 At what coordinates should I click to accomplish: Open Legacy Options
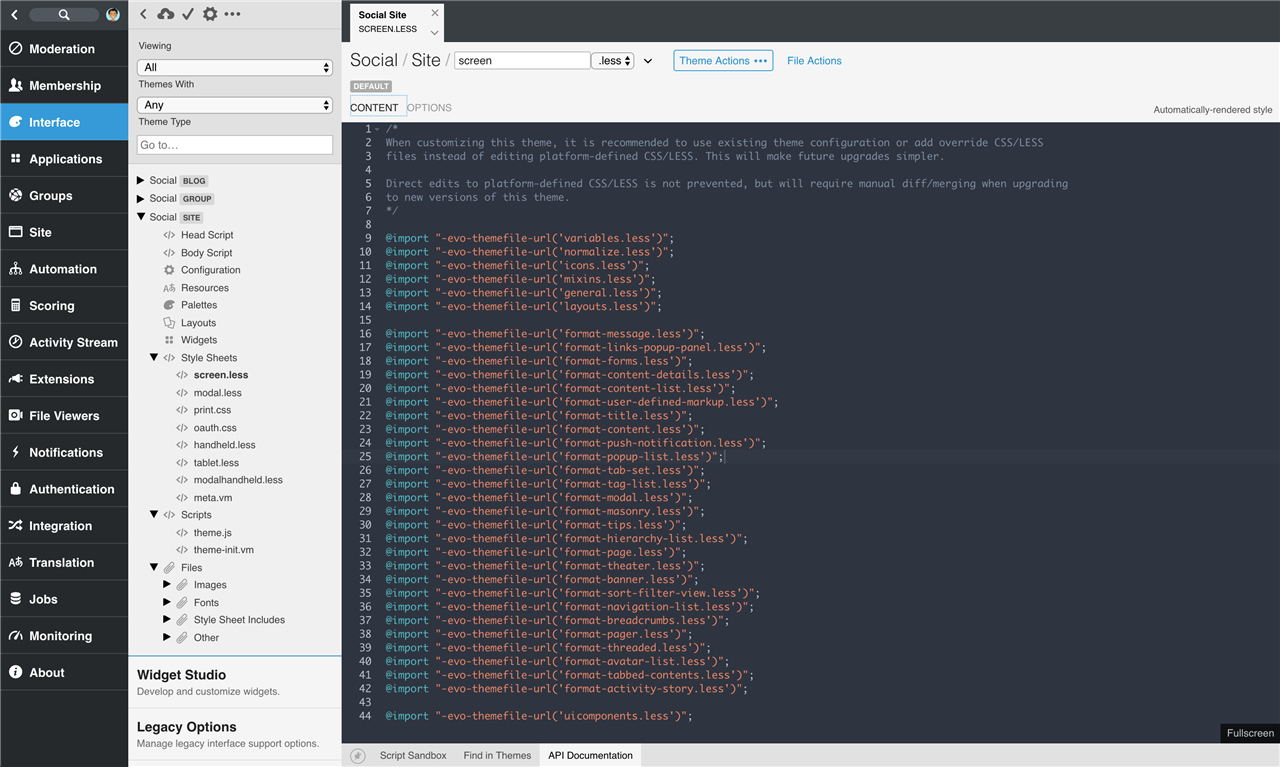pos(187,727)
